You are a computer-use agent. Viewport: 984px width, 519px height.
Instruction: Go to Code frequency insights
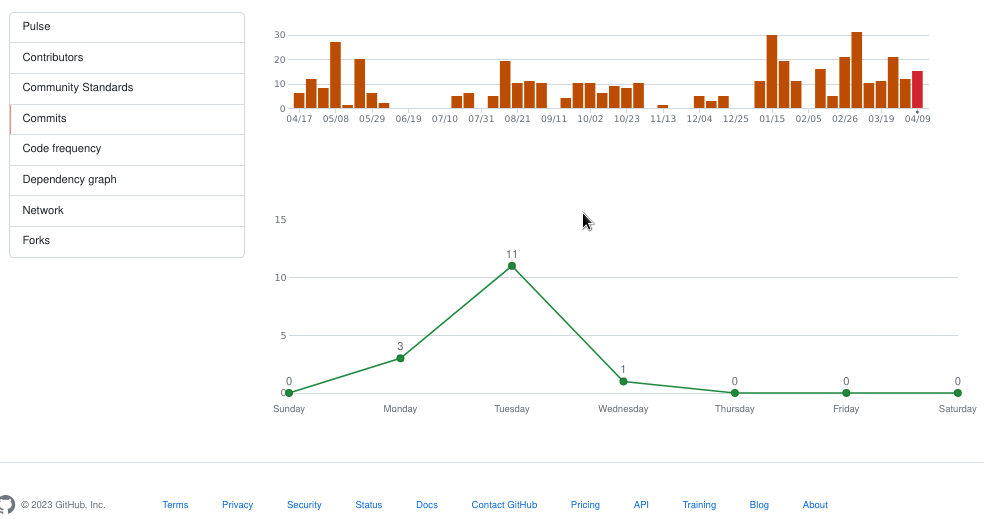click(62, 149)
